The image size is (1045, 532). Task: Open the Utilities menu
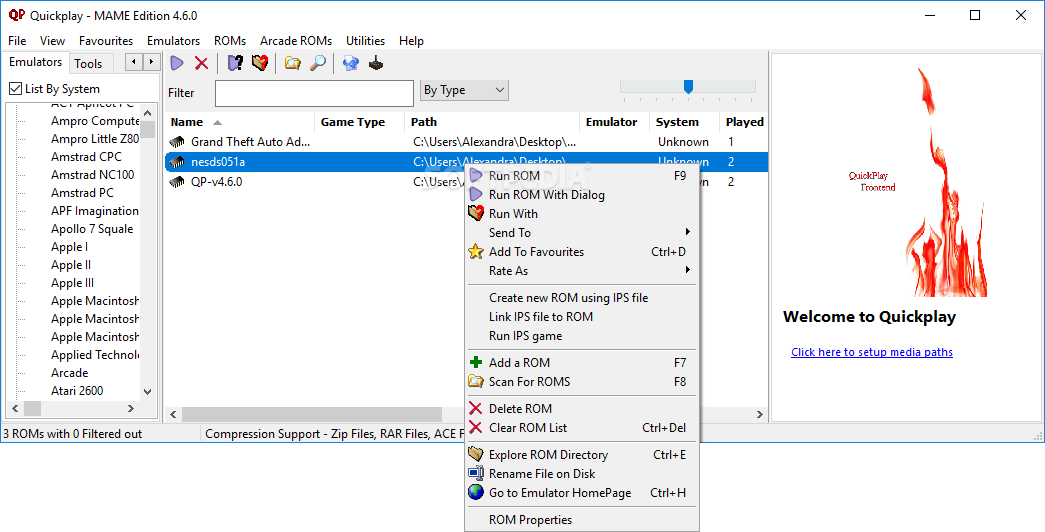(365, 41)
